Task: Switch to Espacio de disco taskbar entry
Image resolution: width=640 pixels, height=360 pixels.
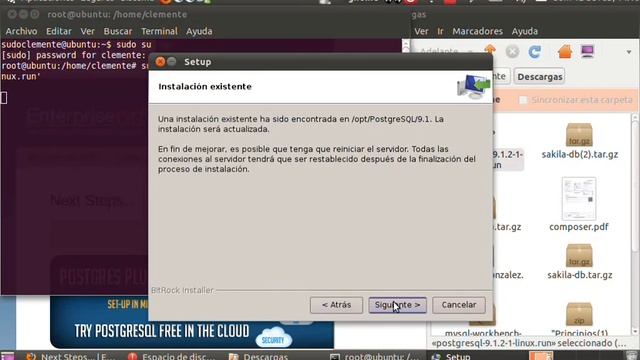Action: [171, 356]
